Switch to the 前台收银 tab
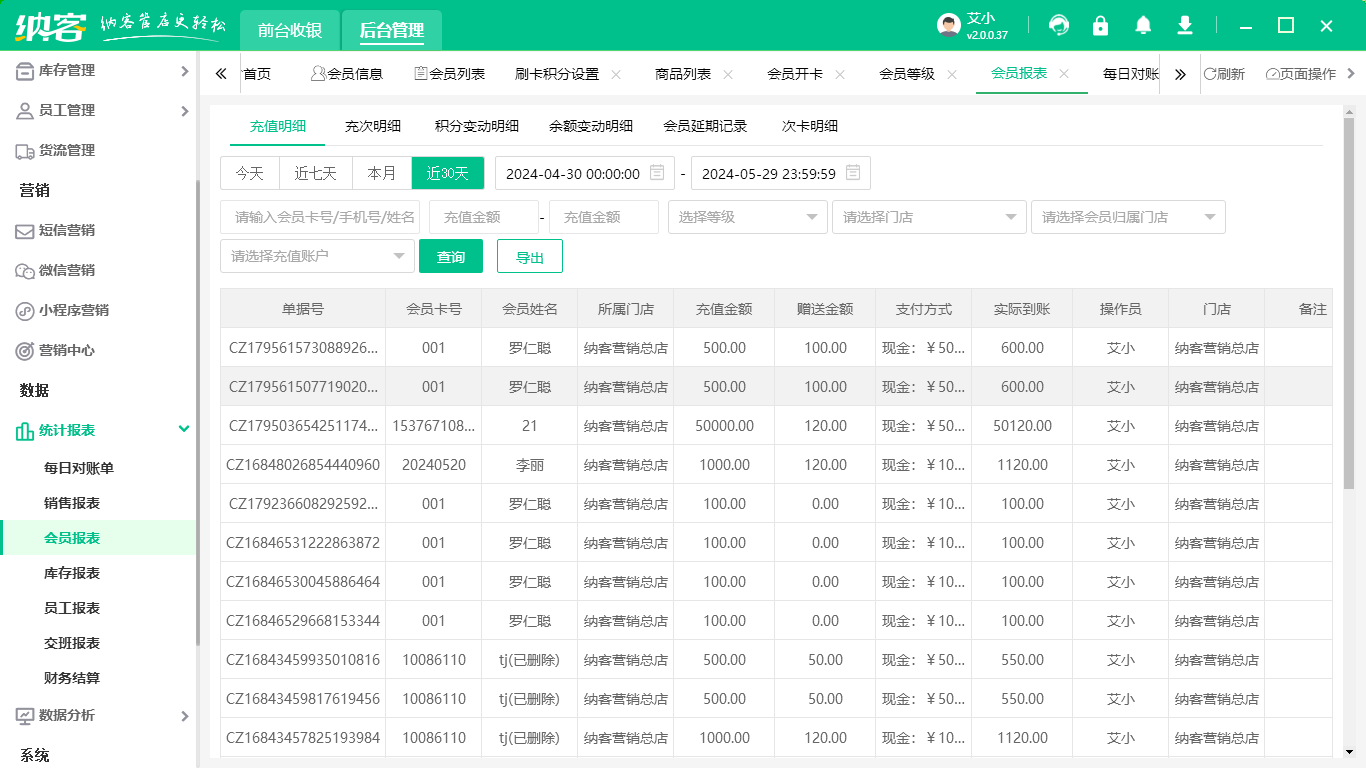This screenshot has width=1366, height=768. click(290, 30)
